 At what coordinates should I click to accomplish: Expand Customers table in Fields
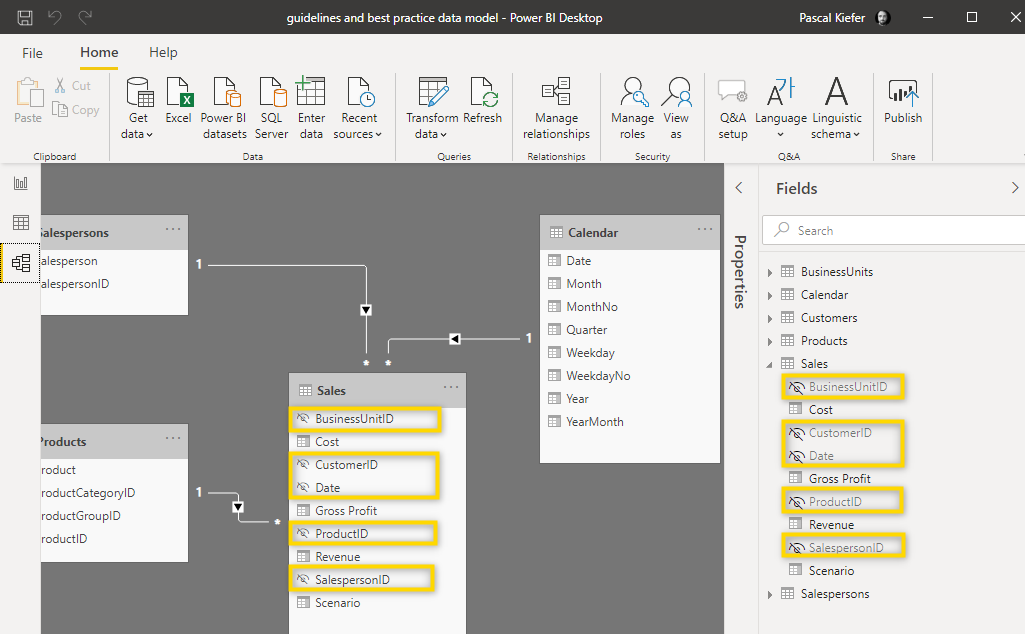coord(770,319)
